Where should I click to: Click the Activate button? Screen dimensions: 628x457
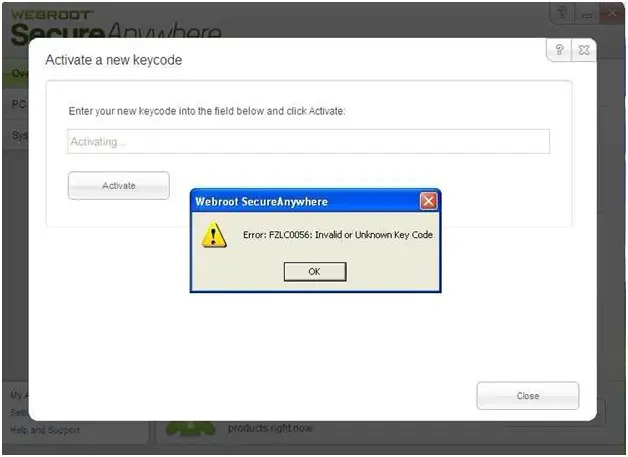click(x=119, y=185)
